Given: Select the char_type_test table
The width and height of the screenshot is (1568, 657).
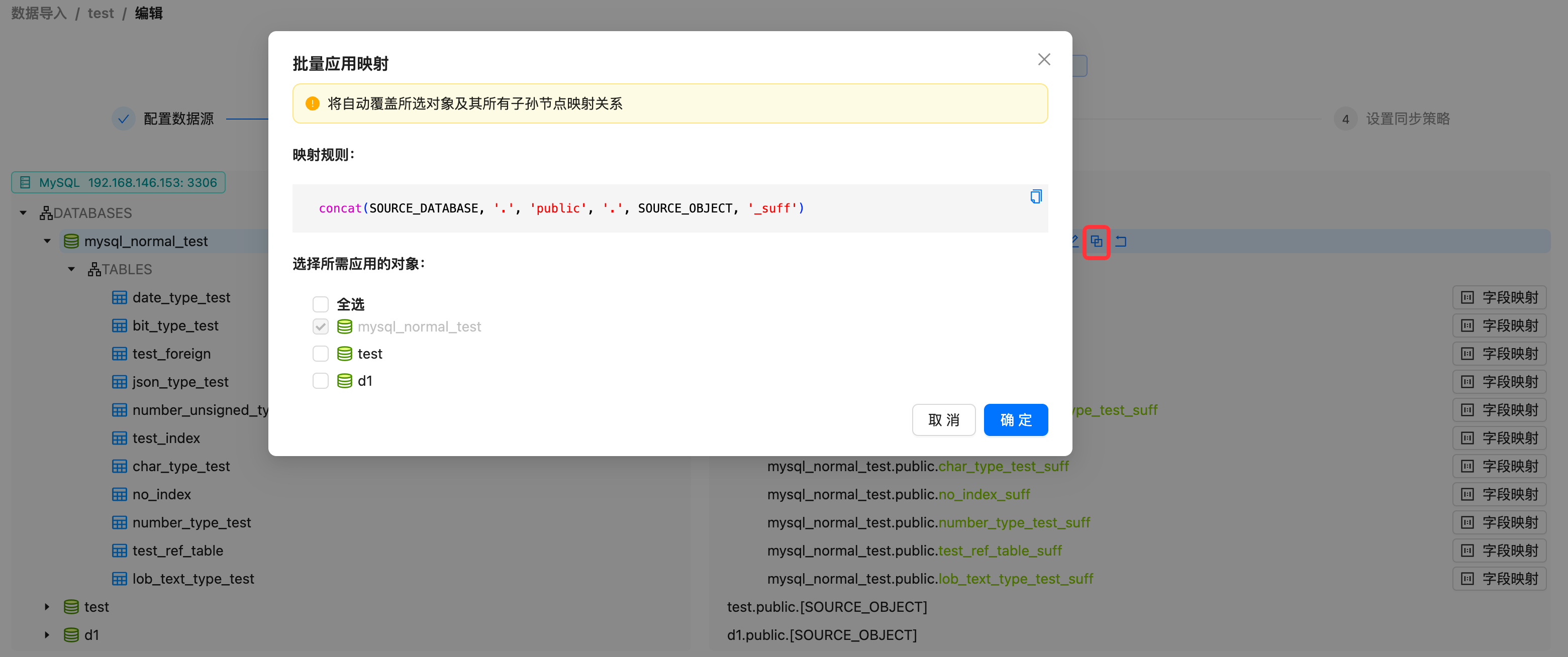Looking at the screenshot, I should pos(181,466).
